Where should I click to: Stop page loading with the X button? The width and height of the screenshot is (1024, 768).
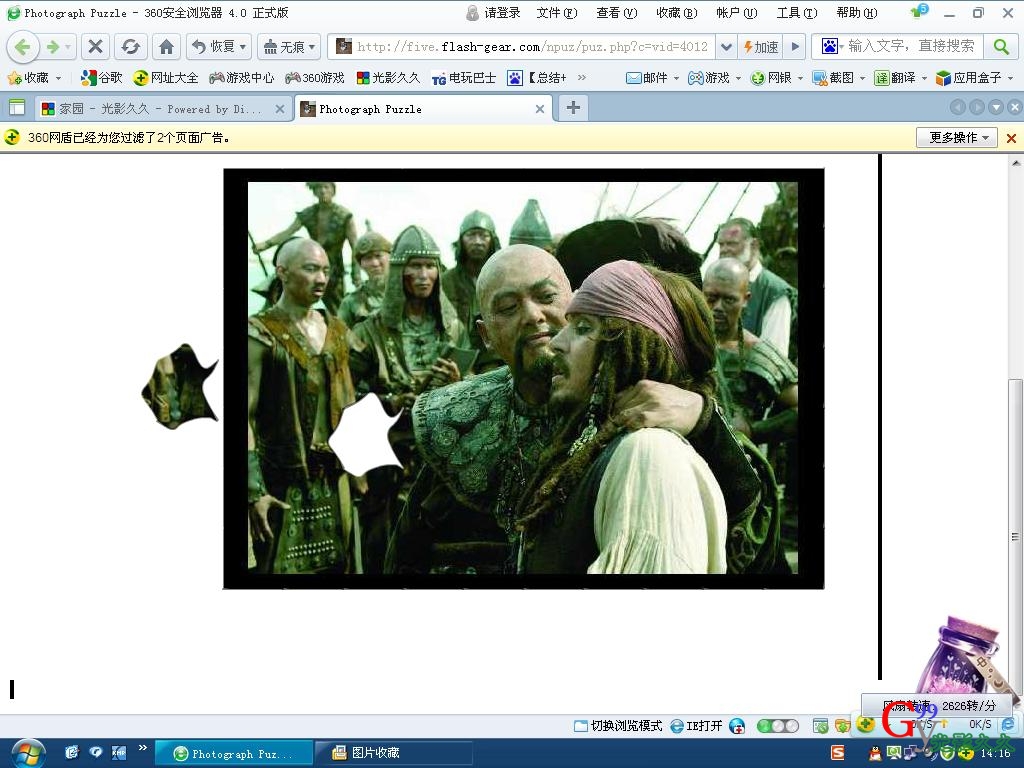95,46
